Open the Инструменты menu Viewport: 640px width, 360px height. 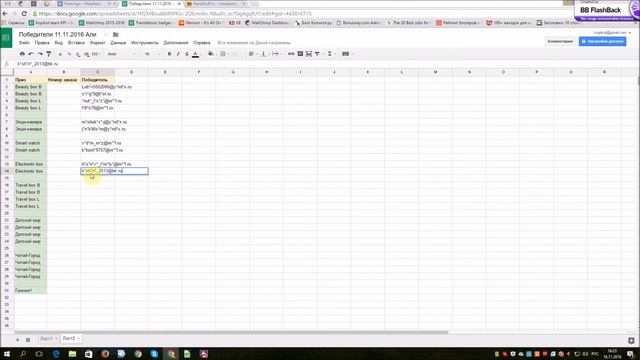pyautogui.click(x=144, y=42)
